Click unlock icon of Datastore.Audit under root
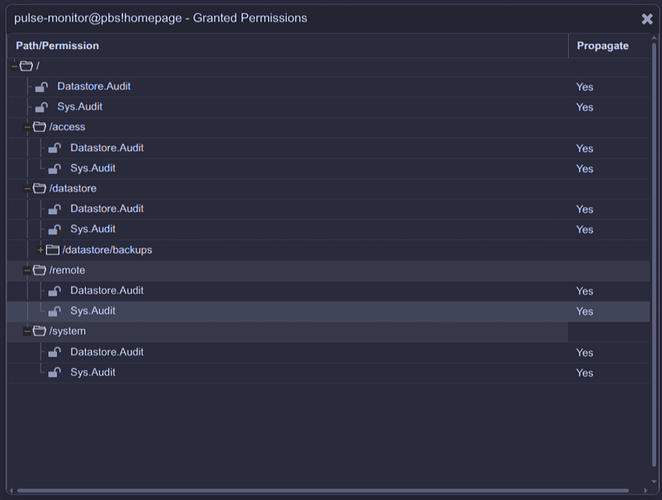 (41, 87)
